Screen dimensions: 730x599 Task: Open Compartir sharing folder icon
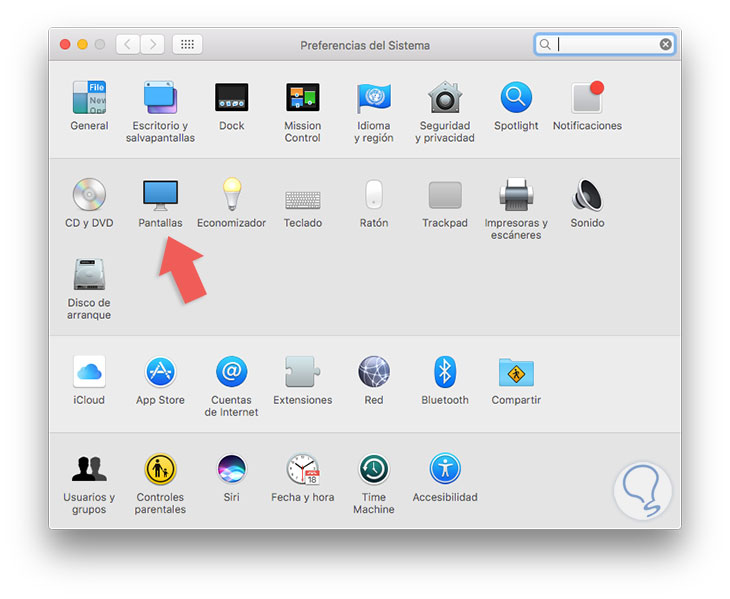pos(516,372)
